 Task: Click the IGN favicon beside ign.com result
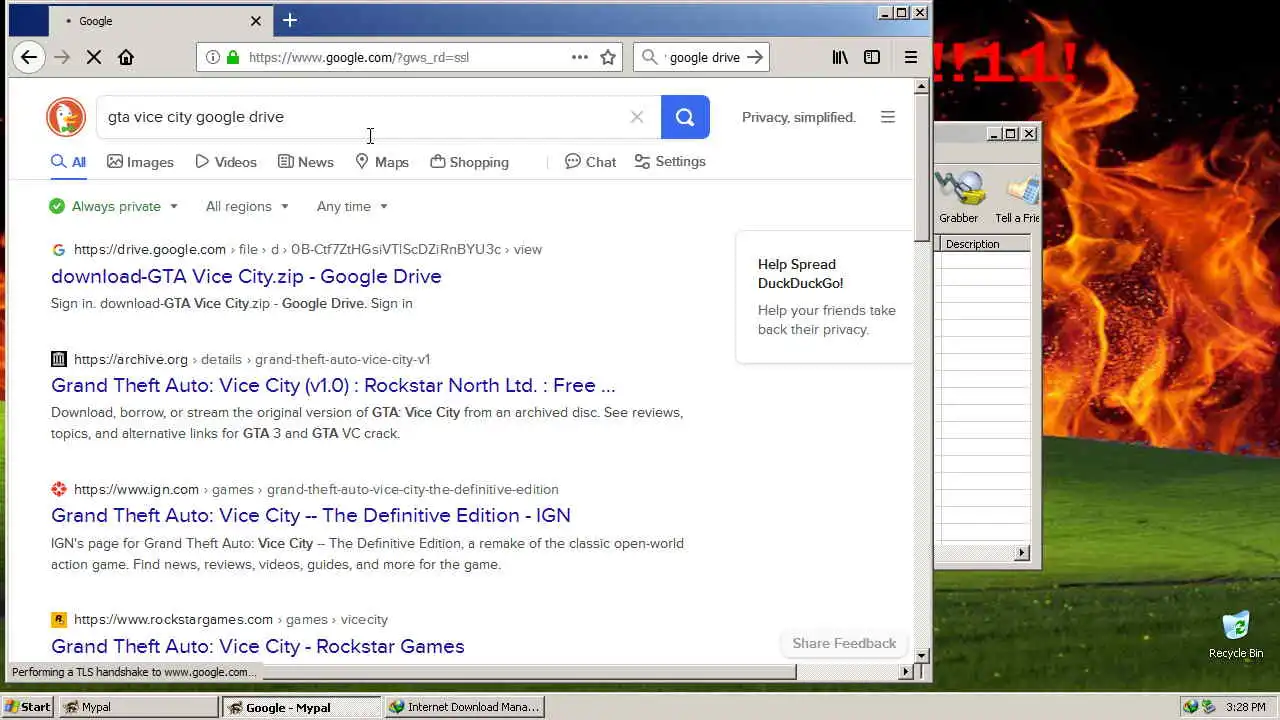59,489
